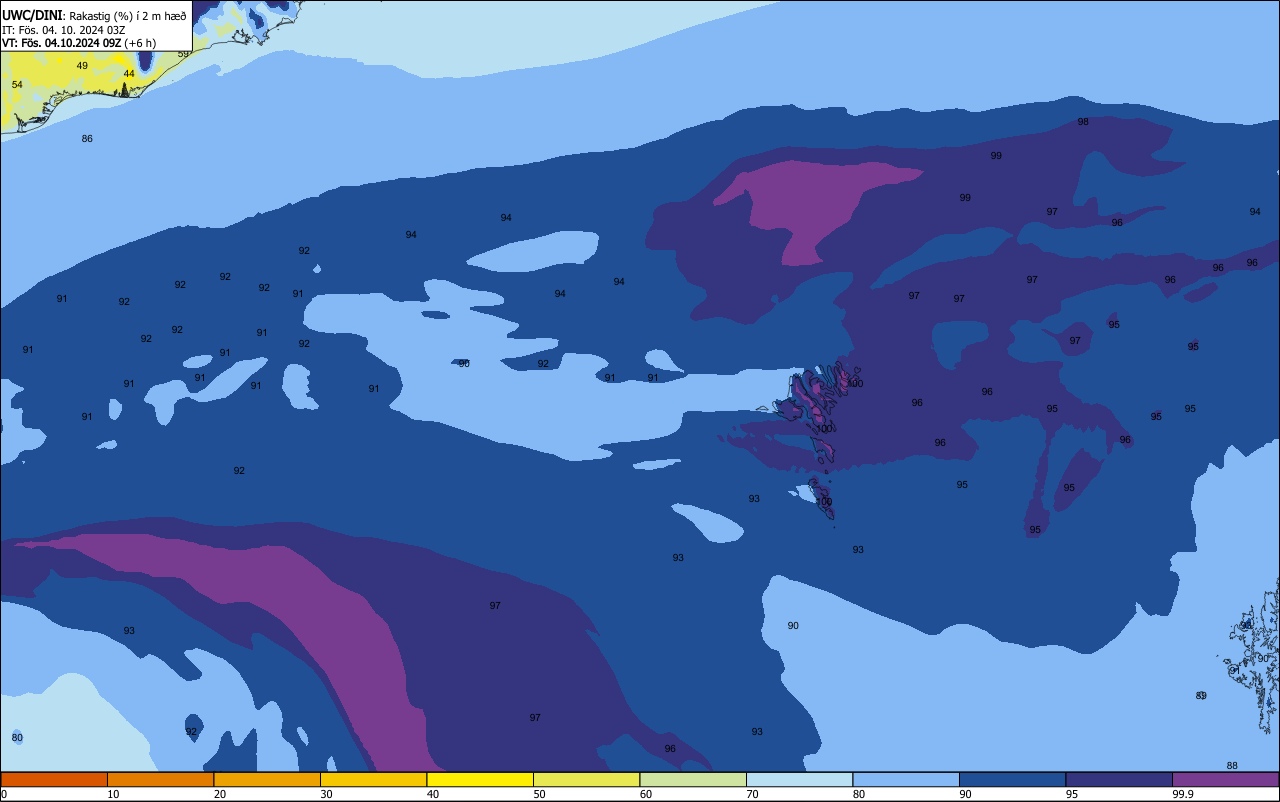Click the orange 10–20 legend color segment
The height and width of the screenshot is (802, 1280).
[x=160, y=779]
